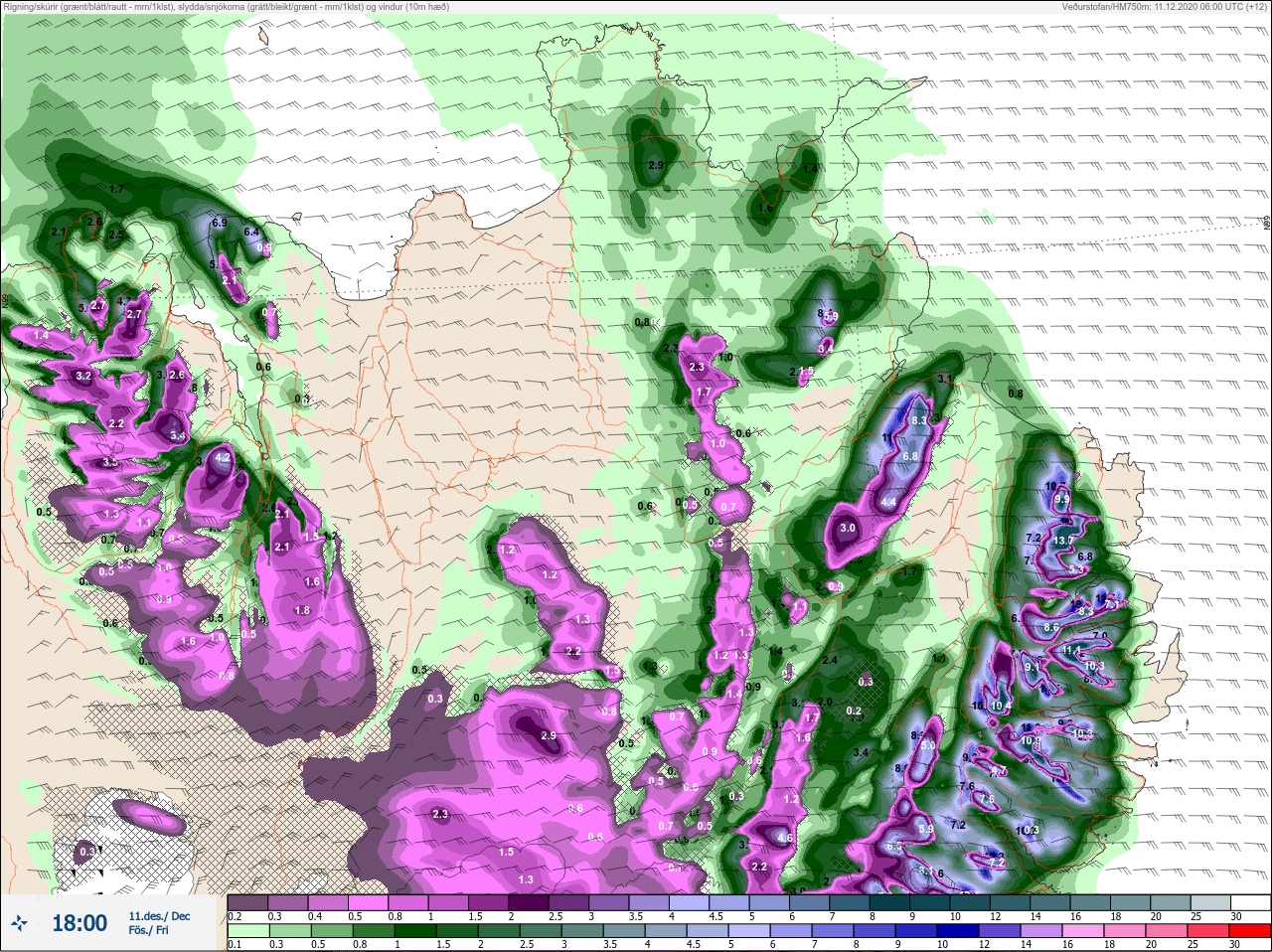Click the weekday text 'Fös./ Fri'
Image resolution: width=1272 pixels, height=952 pixels.
click(x=148, y=930)
